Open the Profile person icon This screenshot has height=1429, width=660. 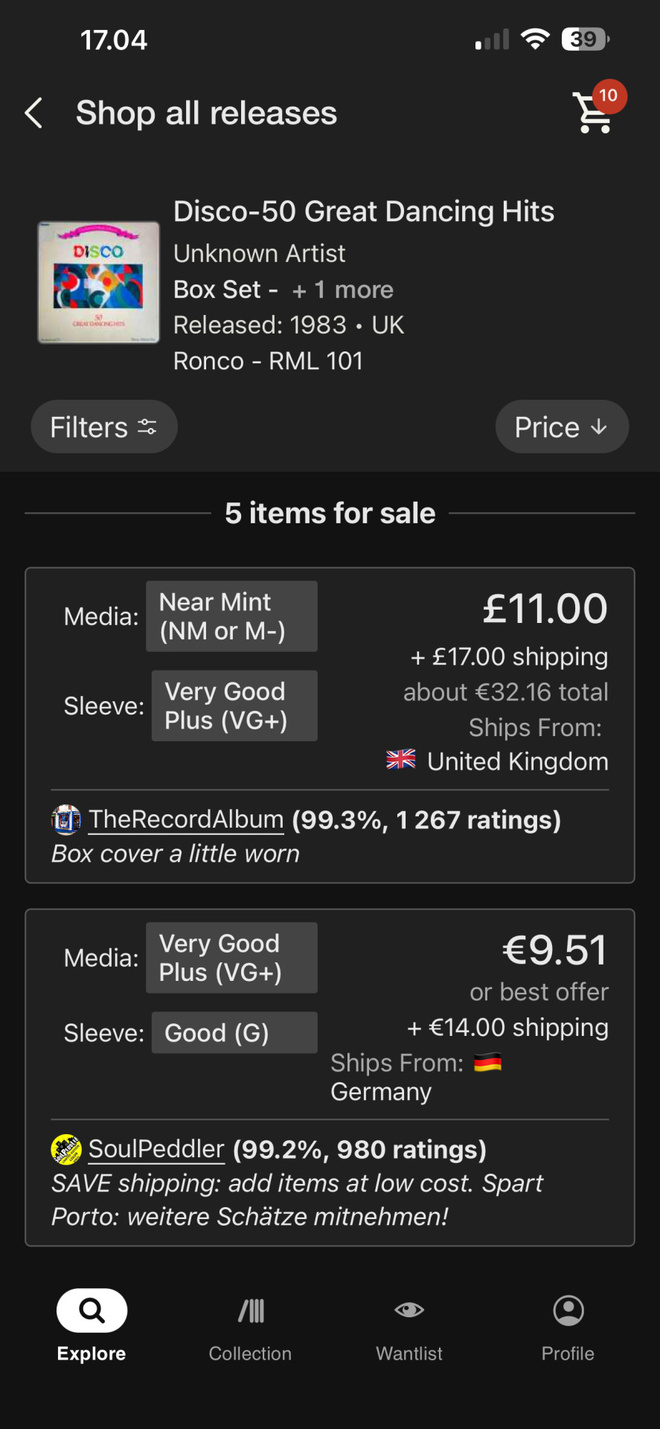(568, 1310)
